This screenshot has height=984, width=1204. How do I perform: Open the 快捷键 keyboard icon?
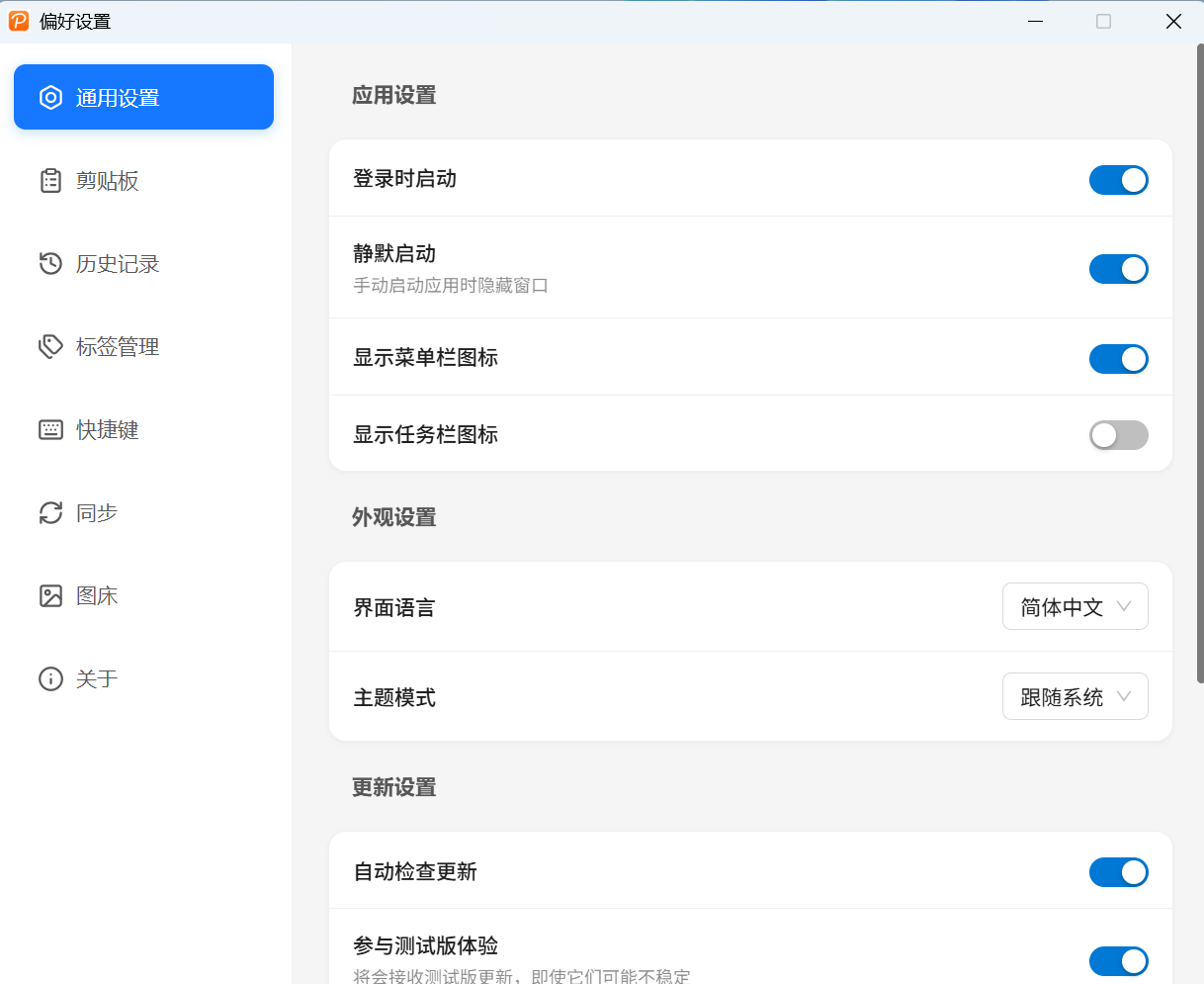[50, 429]
